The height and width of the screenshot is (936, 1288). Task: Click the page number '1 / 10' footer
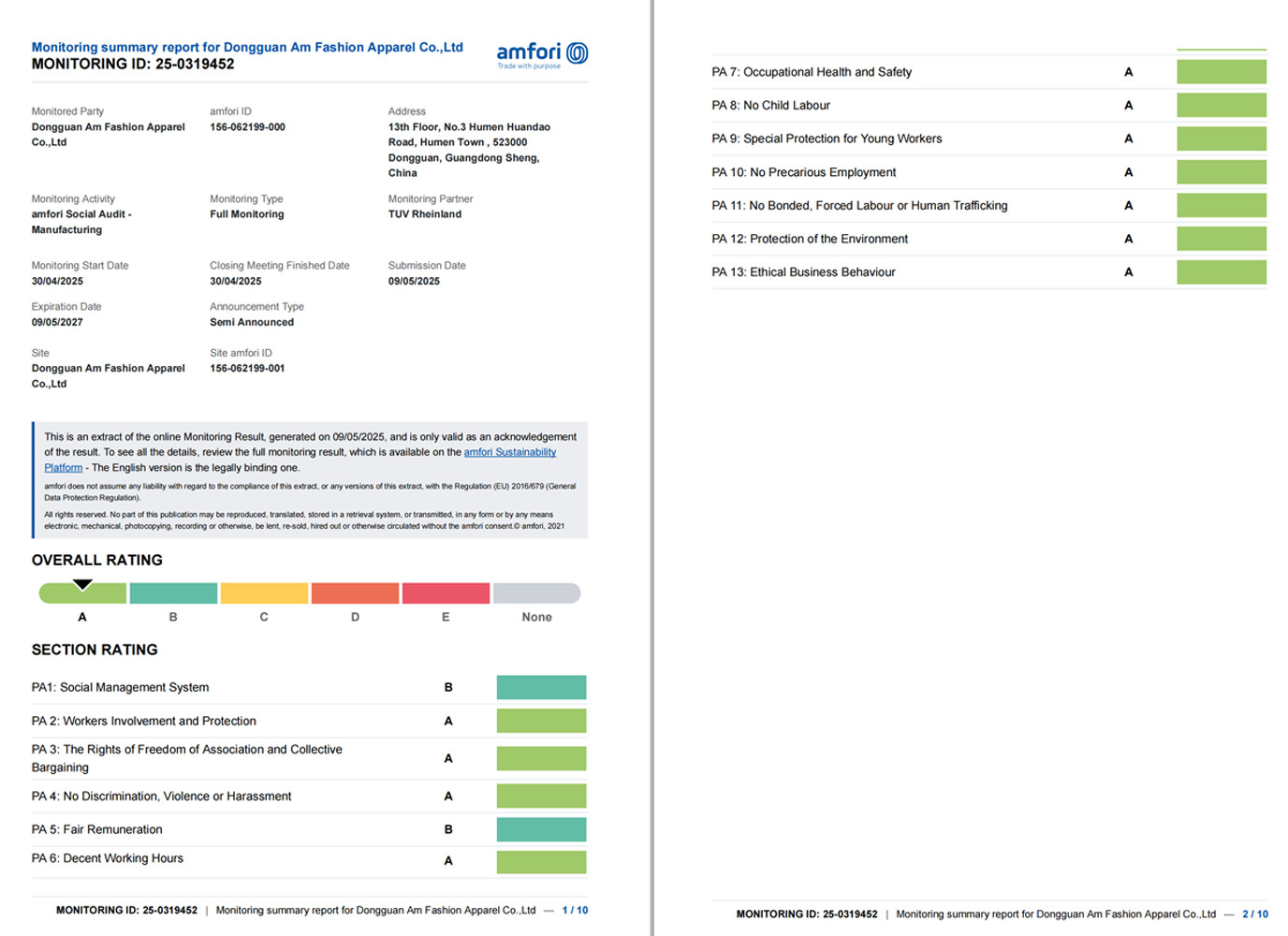click(575, 910)
